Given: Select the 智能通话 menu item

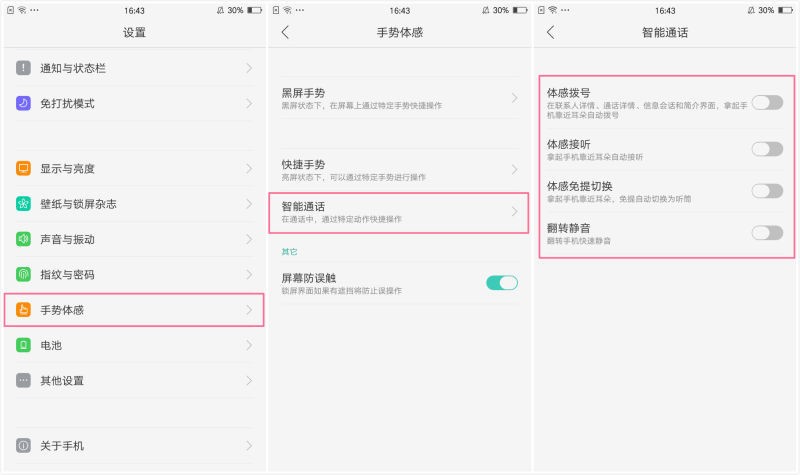Looking at the screenshot, I should [x=399, y=212].
